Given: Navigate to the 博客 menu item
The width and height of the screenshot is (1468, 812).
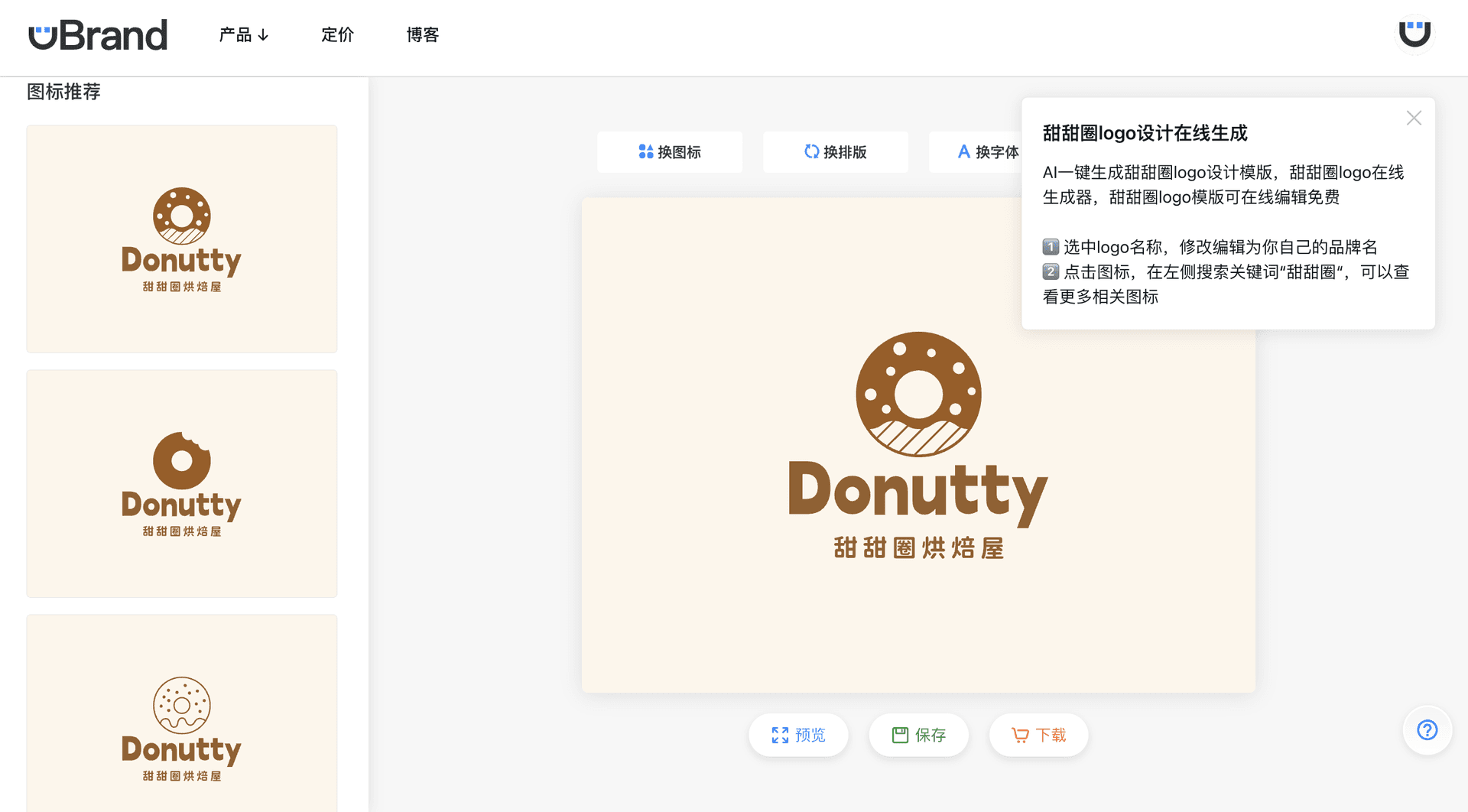Looking at the screenshot, I should 423,34.
